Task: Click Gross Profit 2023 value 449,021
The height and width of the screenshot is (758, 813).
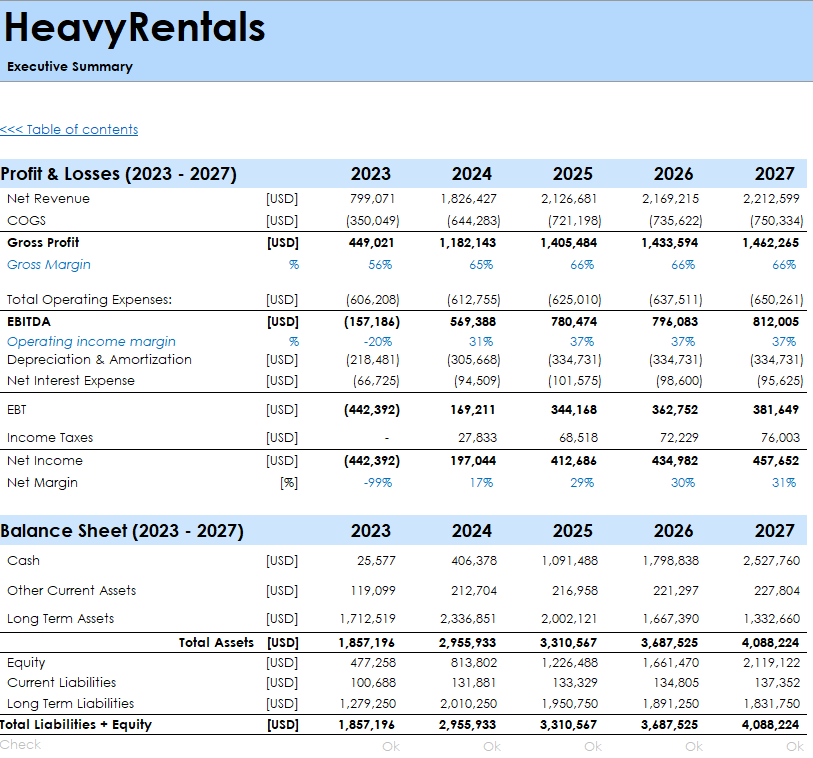Action: coord(371,243)
